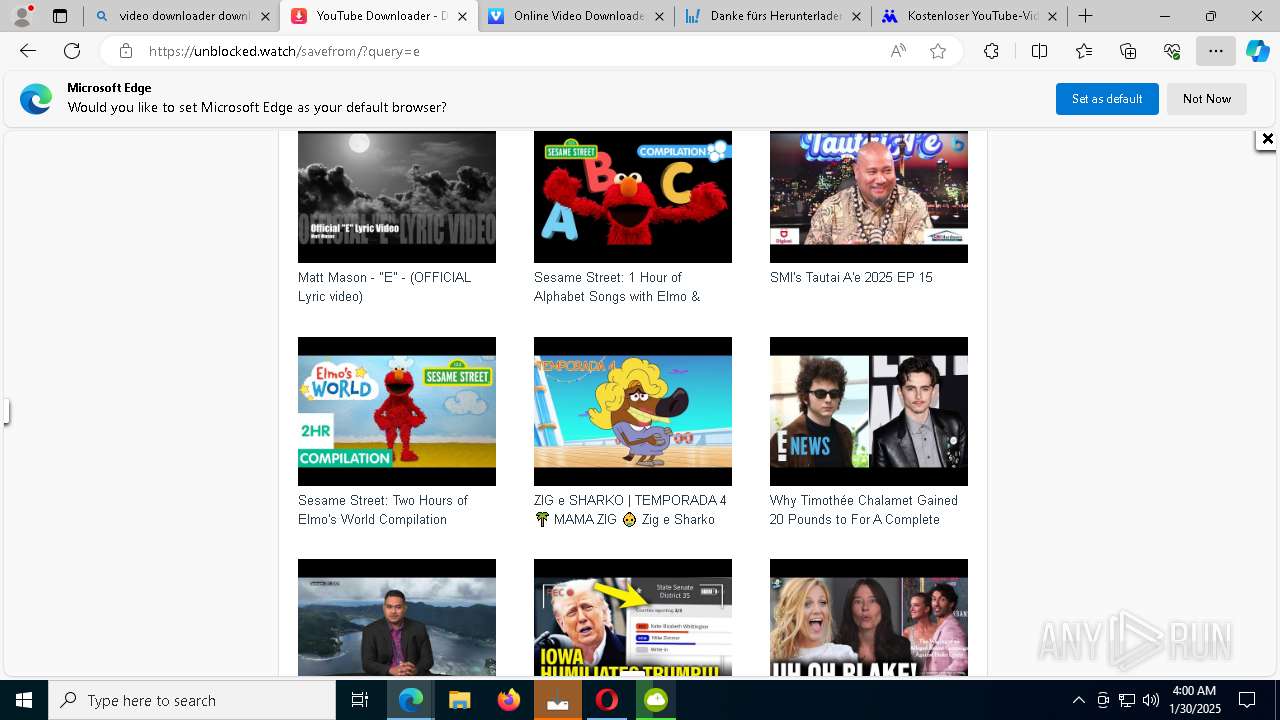Close the YouTube Downloader tab
This screenshot has height=720, width=1280.
(462, 16)
